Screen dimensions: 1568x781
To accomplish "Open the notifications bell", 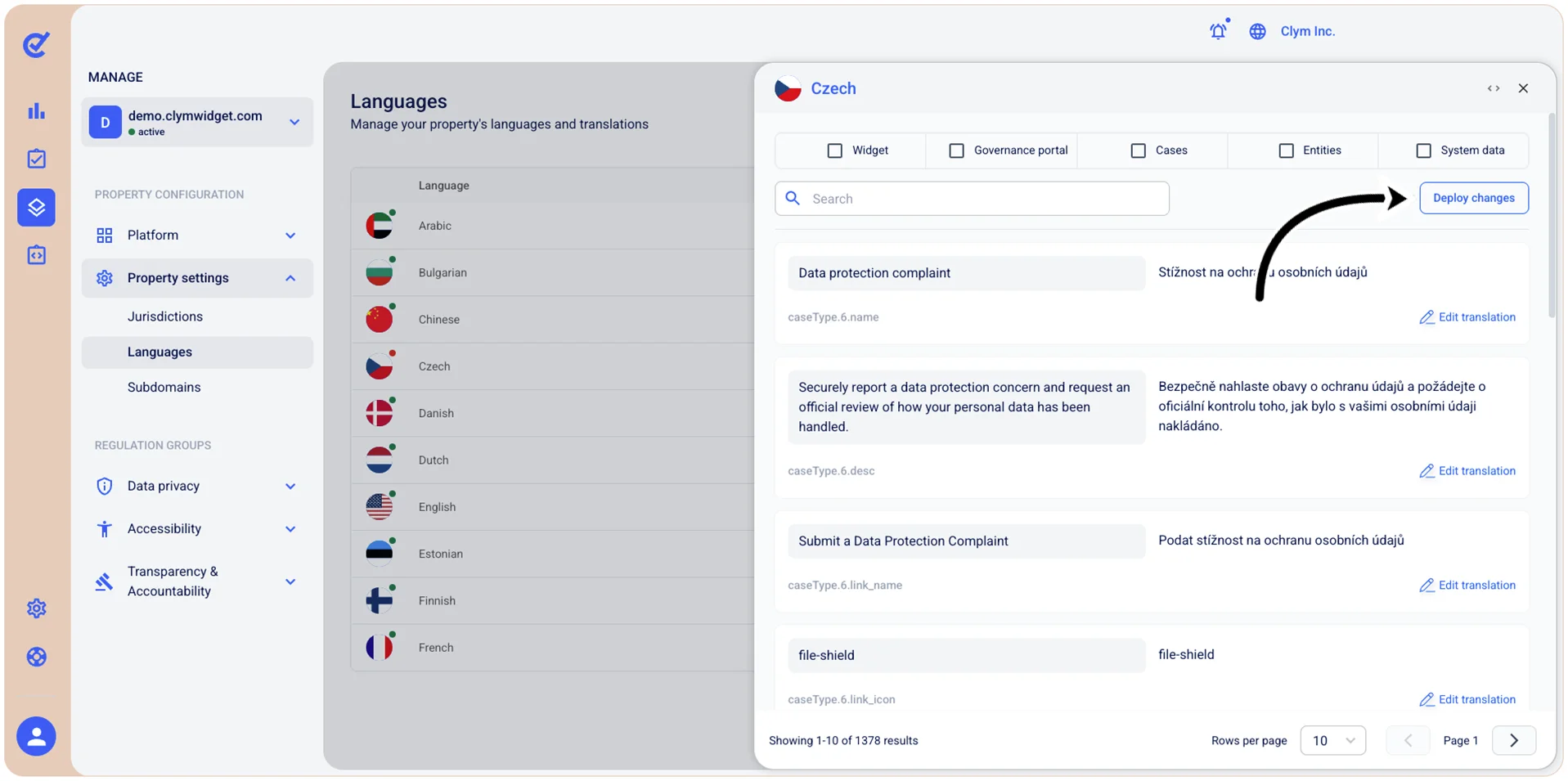I will tap(1219, 30).
